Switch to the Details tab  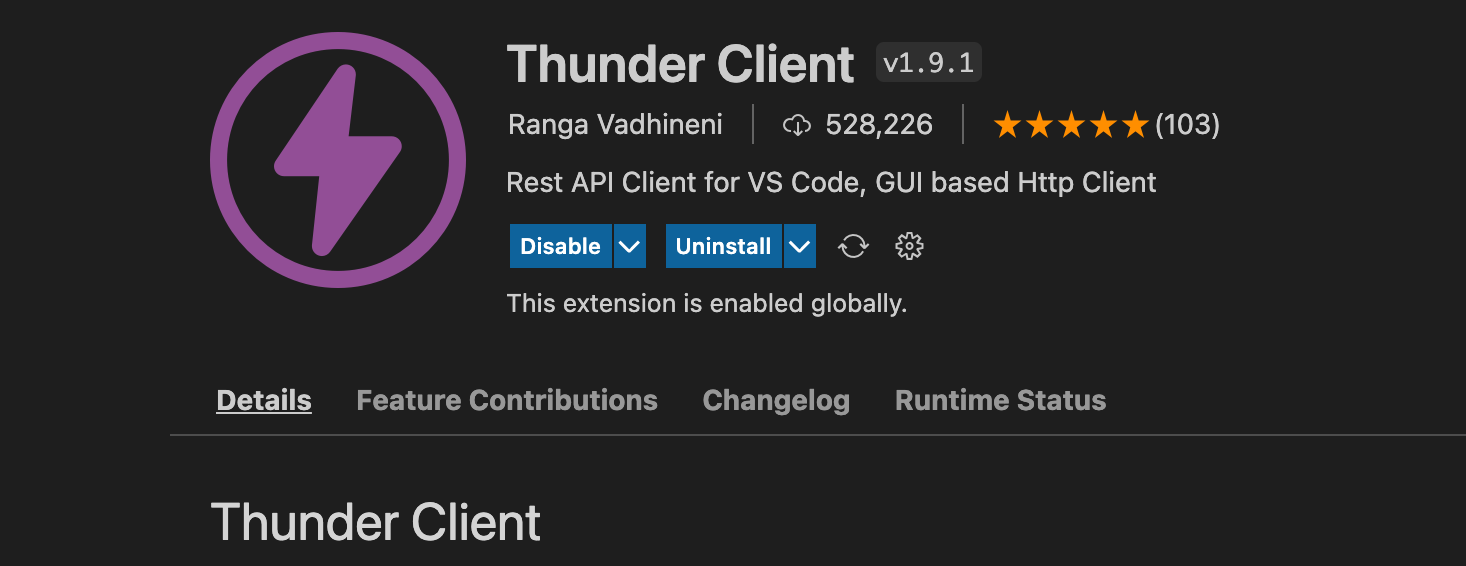tap(264, 401)
